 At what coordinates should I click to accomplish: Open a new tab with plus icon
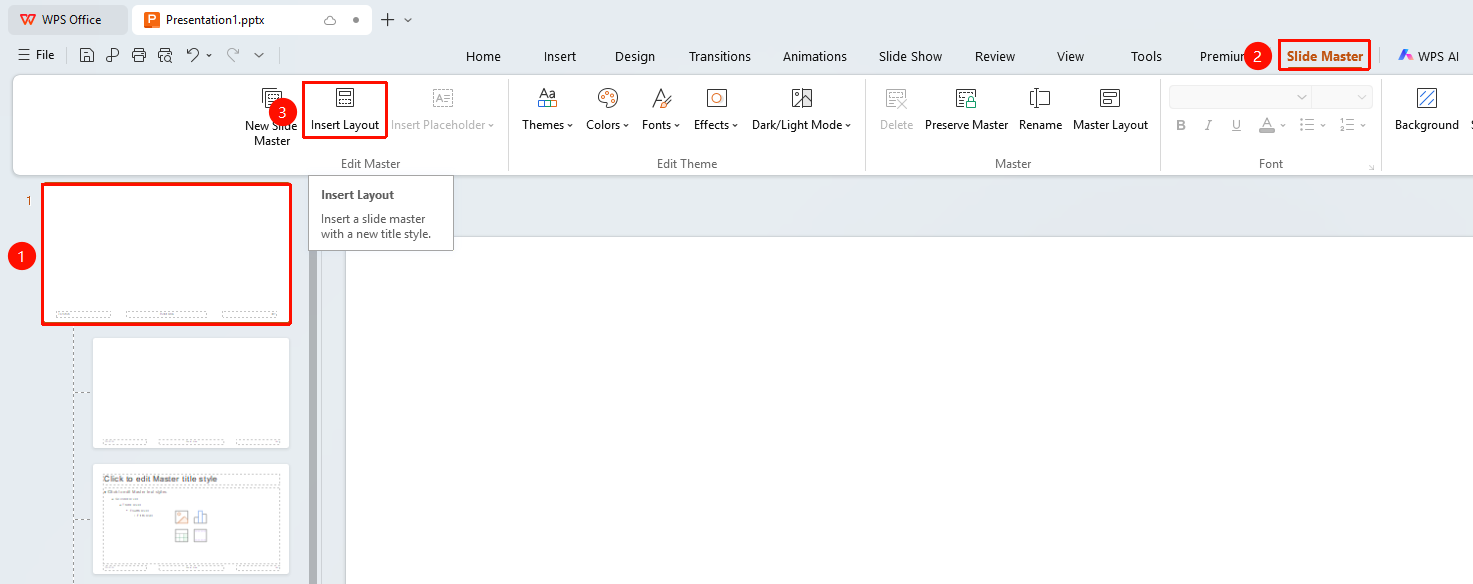(x=388, y=20)
